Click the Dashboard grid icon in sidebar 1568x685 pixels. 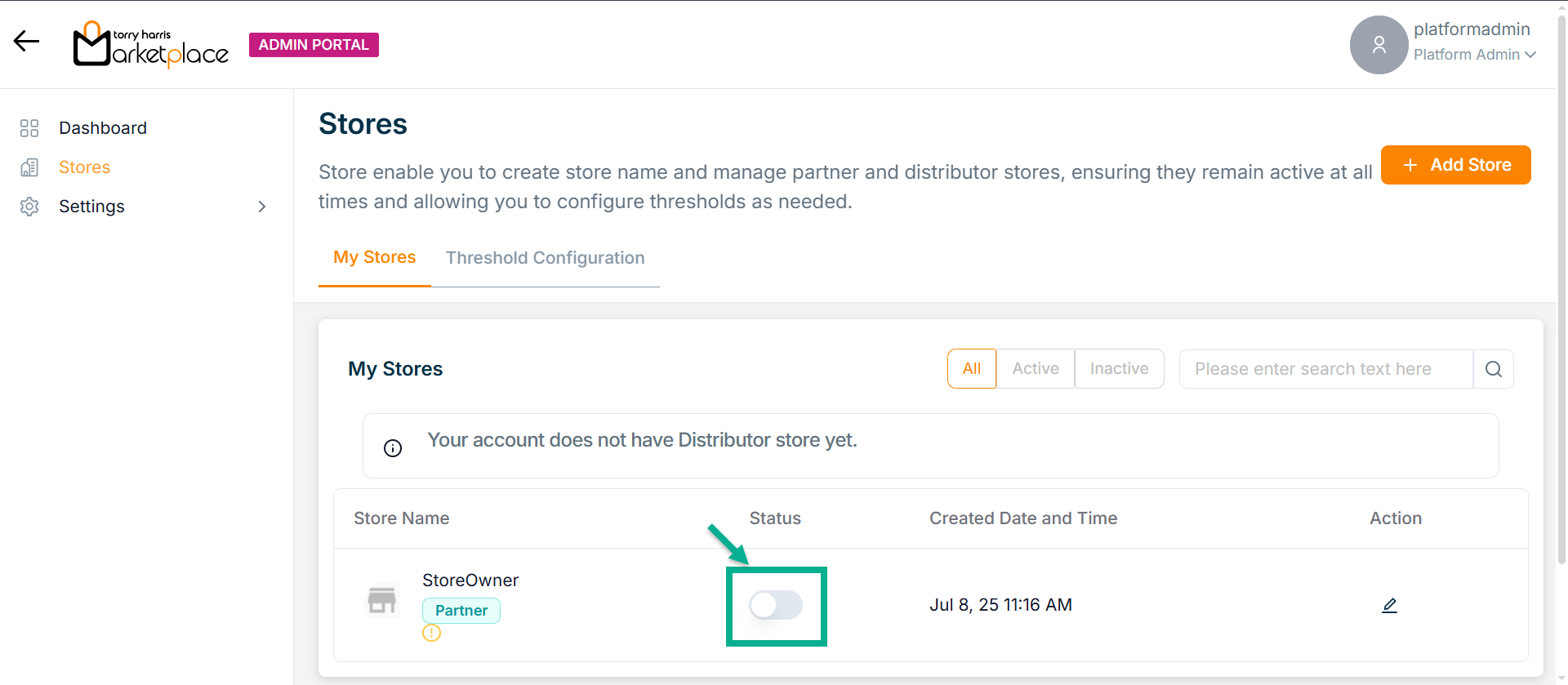click(x=29, y=128)
